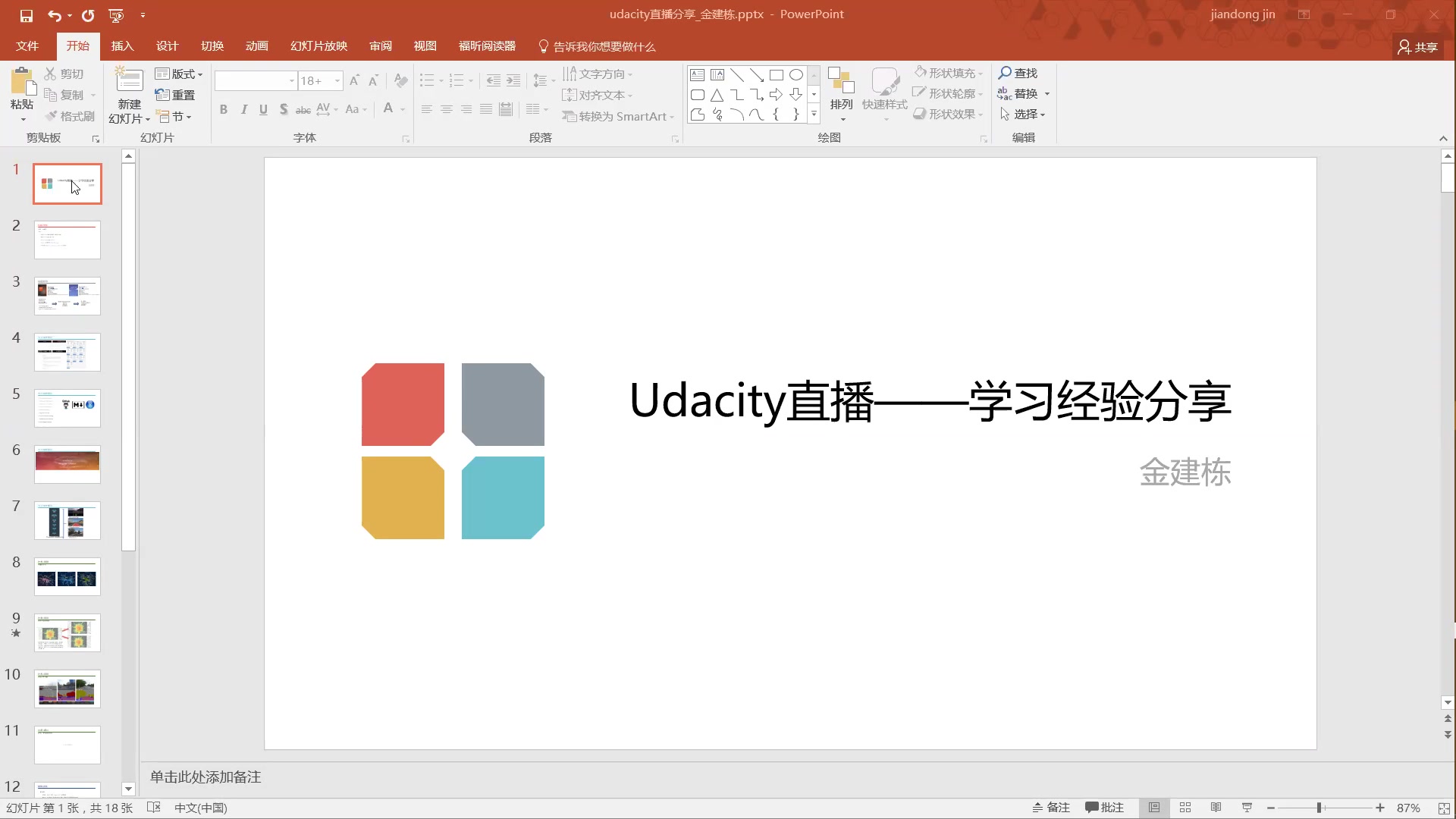The width and height of the screenshot is (1456, 819).
Task: Click the Save icon in quick access toolbar
Action: [x=27, y=15]
